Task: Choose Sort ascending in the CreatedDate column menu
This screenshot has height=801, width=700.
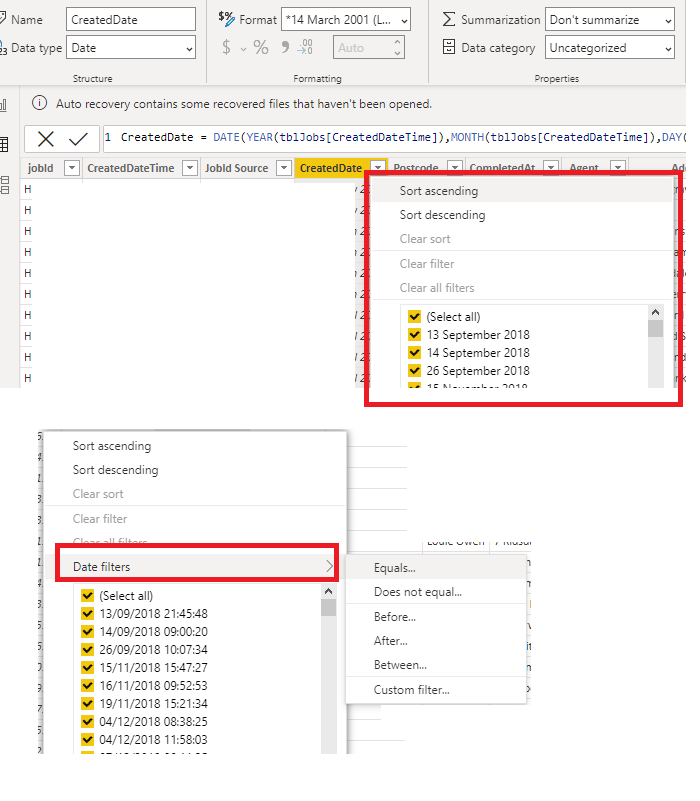Action: click(x=521, y=191)
